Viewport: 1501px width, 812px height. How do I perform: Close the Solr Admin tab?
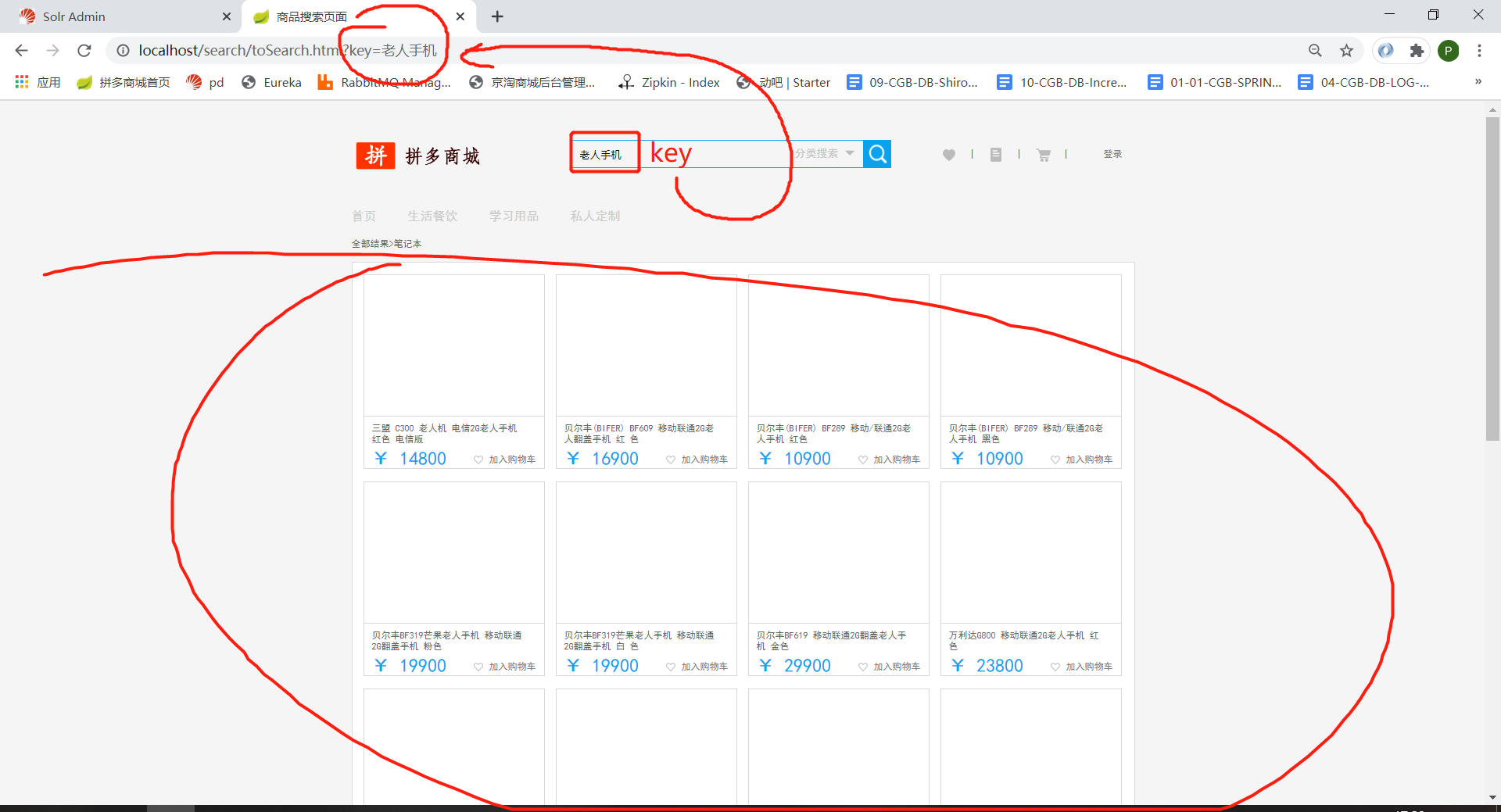tap(227, 16)
